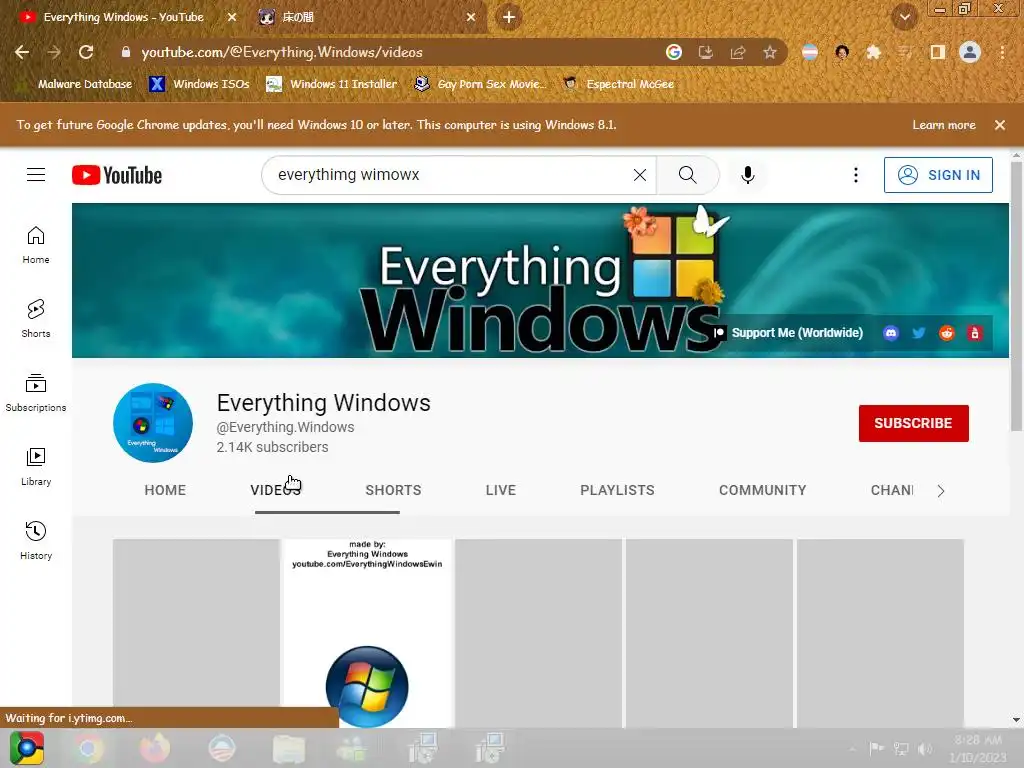The height and width of the screenshot is (768, 1024).
Task: Open the COMMUNITY tab
Action: [x=763, y=490]
